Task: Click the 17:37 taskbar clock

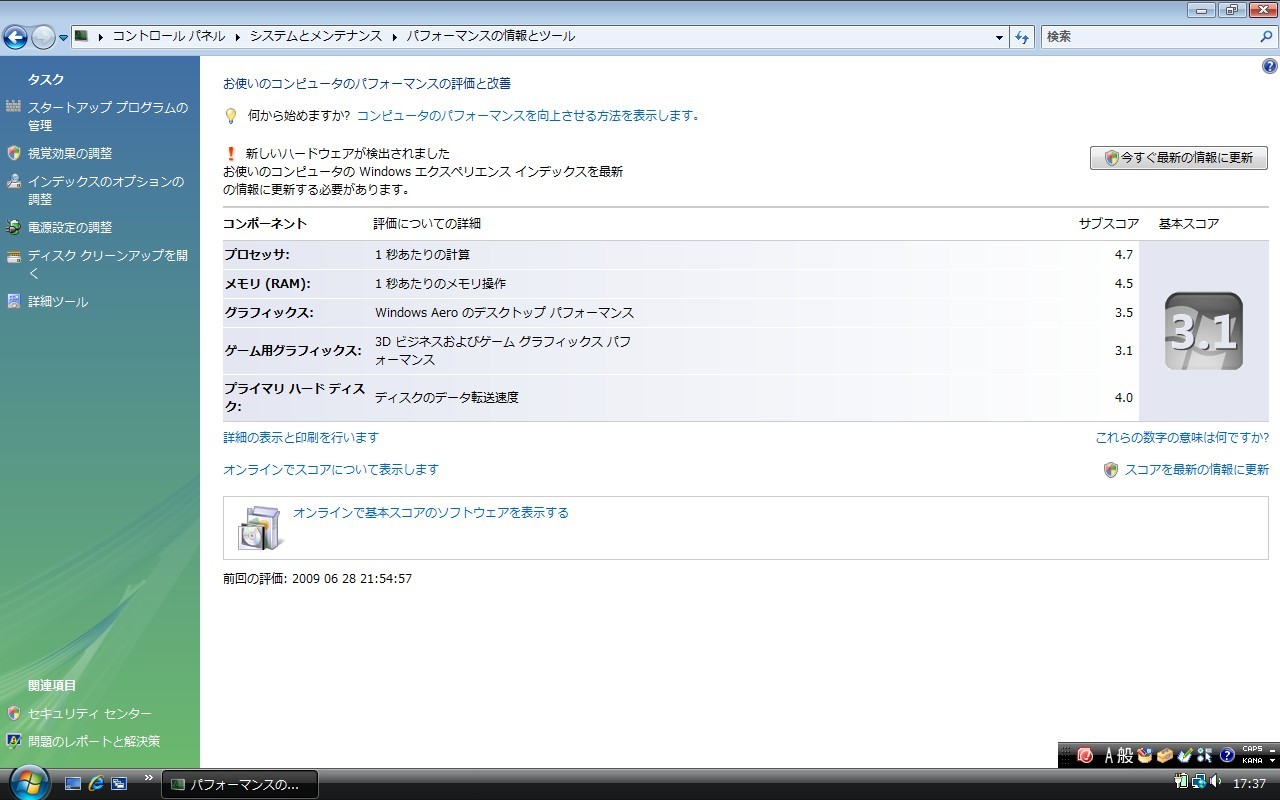Action: [1250, 784]
